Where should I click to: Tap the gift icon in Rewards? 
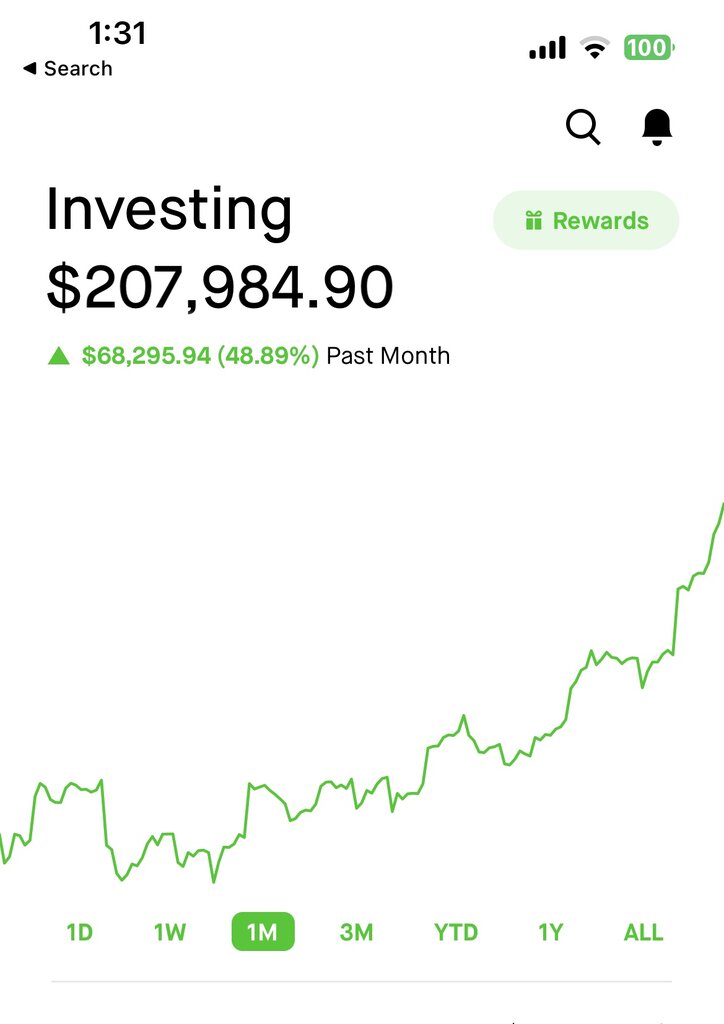534,221
